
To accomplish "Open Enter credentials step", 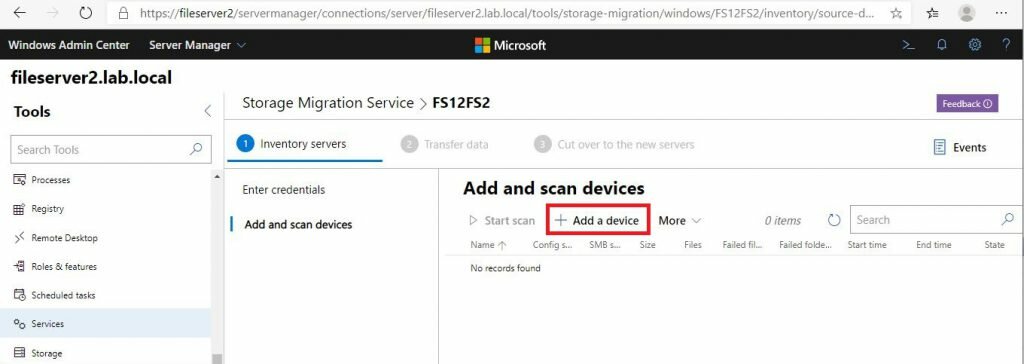I will coord(283,190).
